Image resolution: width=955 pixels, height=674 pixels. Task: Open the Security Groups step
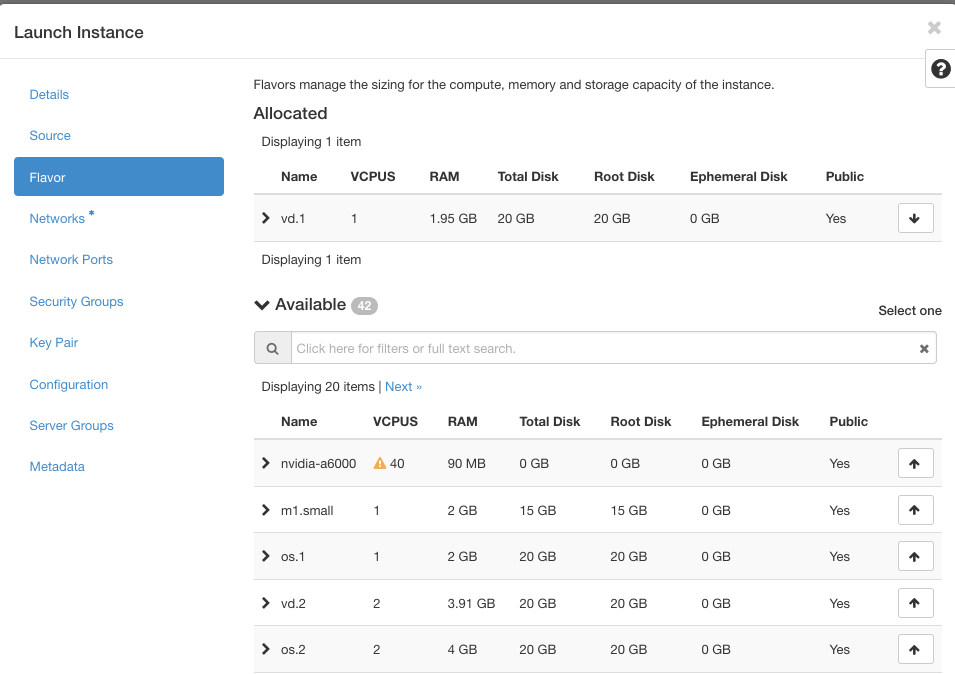coord(76,301)
